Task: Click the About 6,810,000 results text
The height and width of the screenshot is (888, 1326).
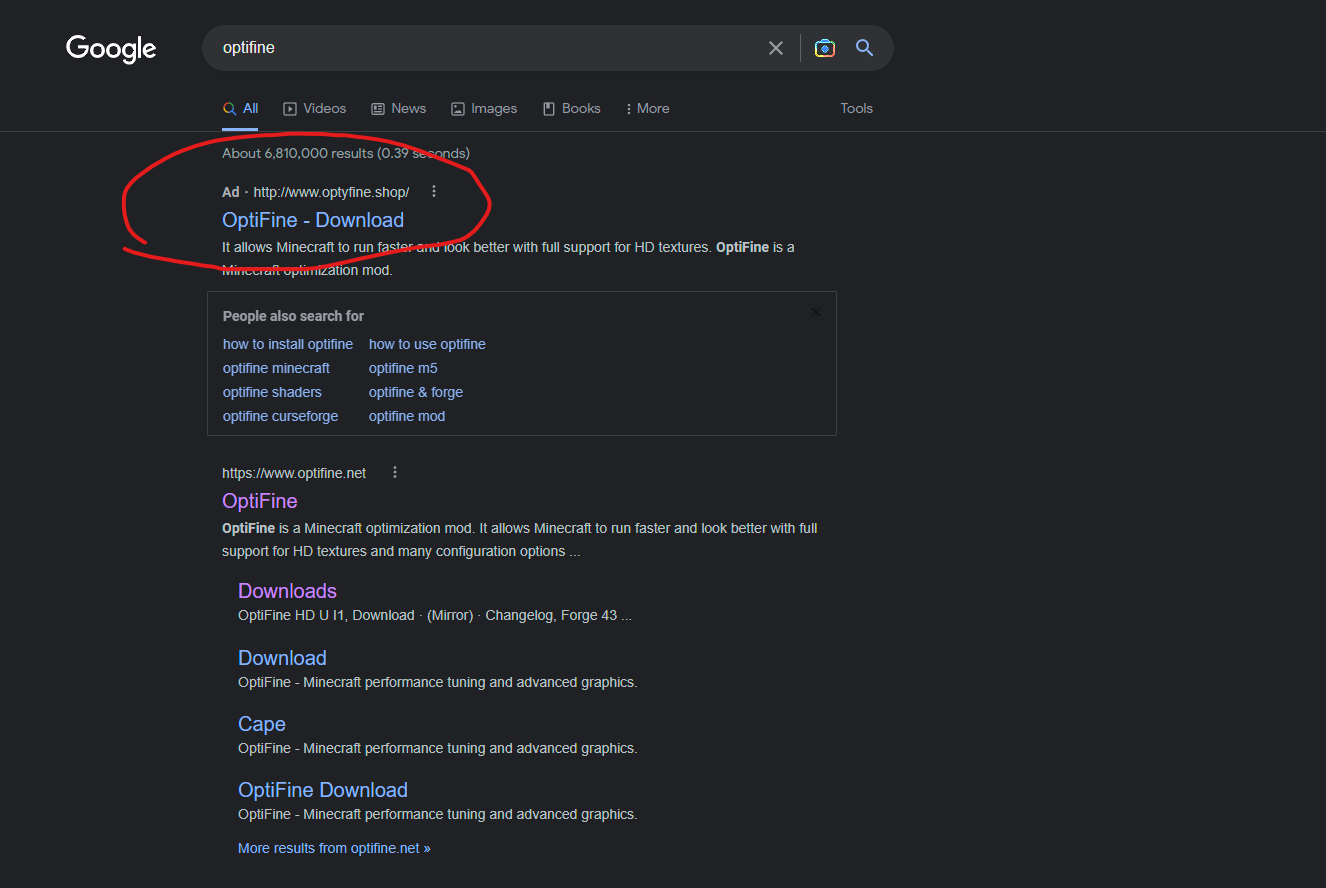Action: pos(346,153)
